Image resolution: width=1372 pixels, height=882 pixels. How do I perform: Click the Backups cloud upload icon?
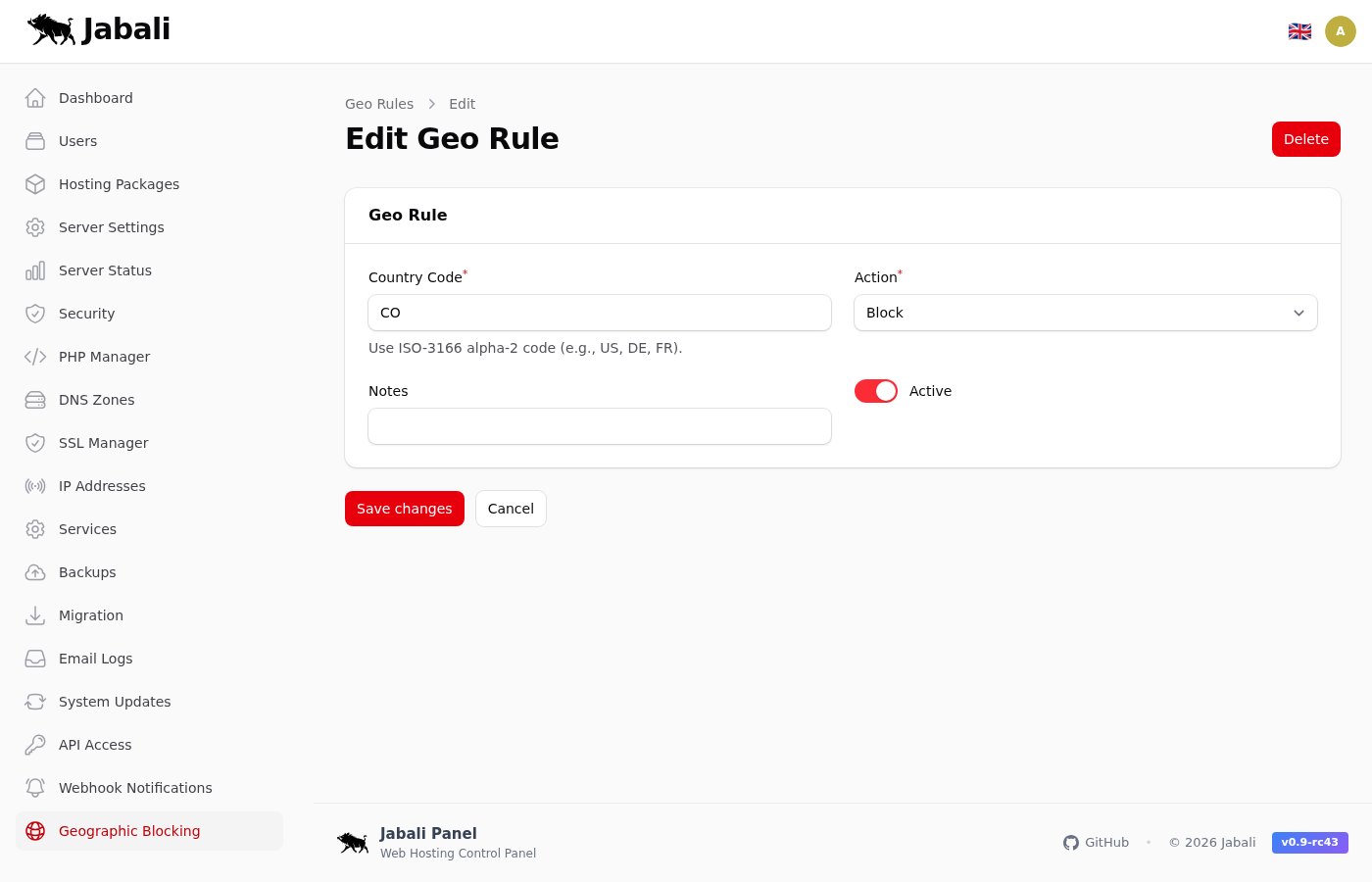click(x=35, y=572)
